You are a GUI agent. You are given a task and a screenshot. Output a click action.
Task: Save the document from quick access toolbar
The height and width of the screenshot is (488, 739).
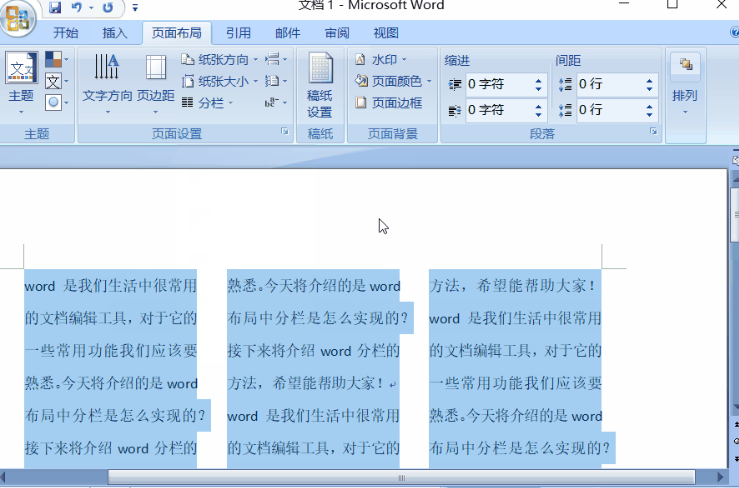[55, 8]
